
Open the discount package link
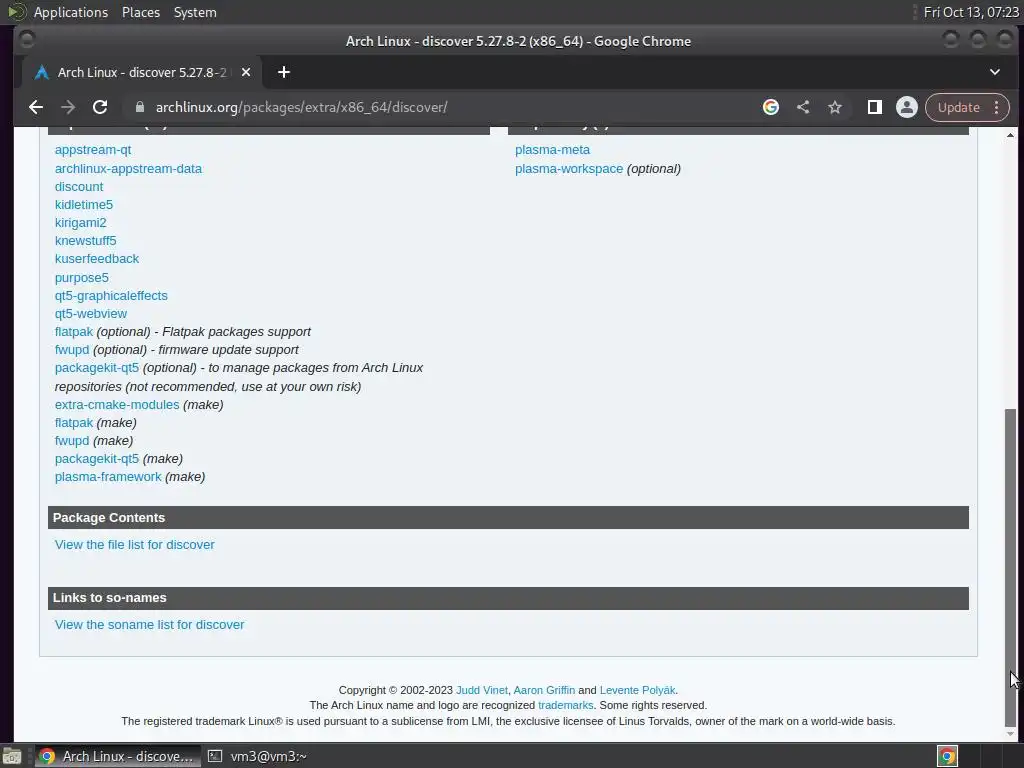point(79,187)
